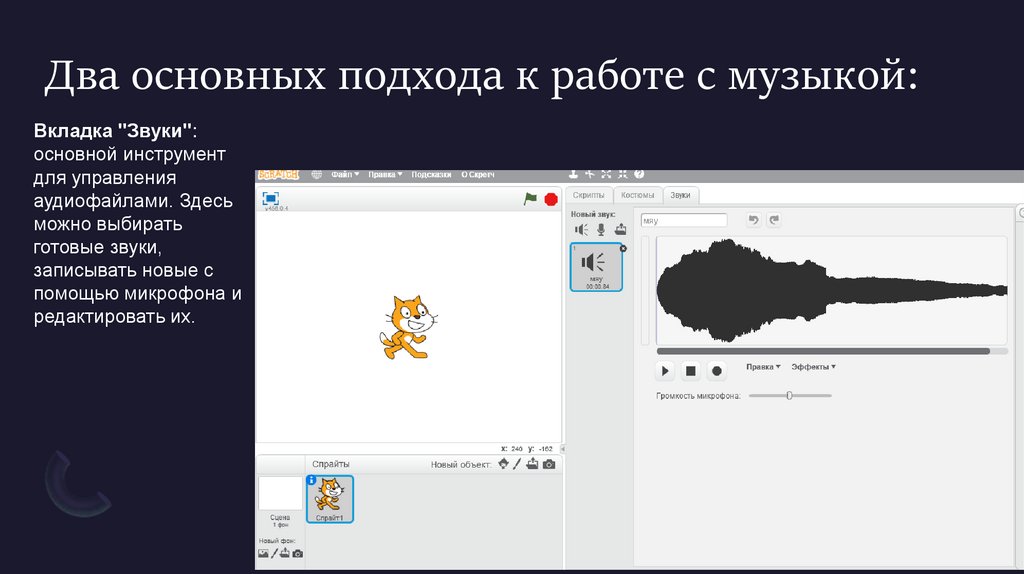Upload a backdrop from file
The image size is (1024, 574).
coord(285,553)
